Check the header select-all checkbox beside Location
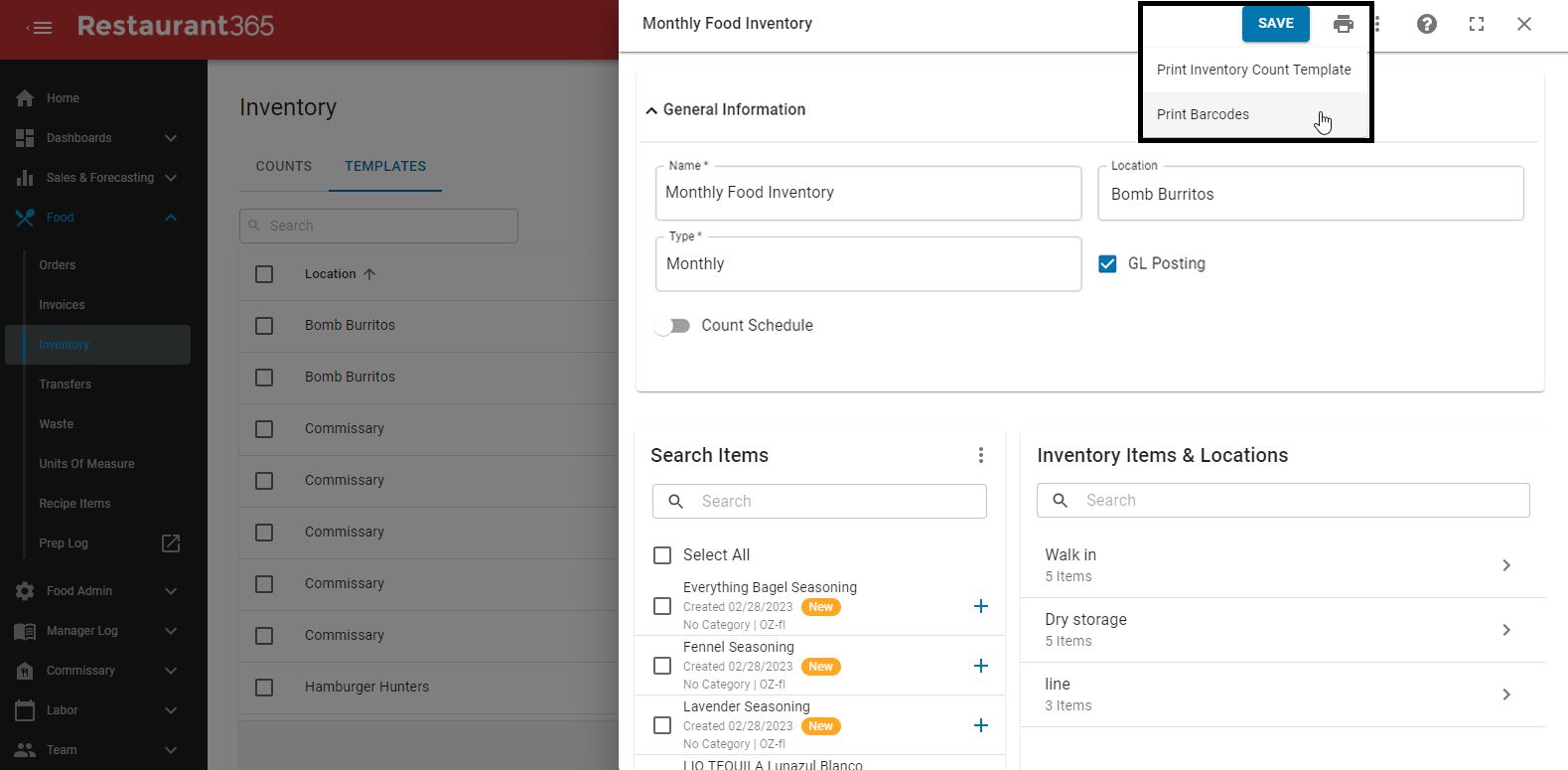The height and width of the screenshot is (770, 1568). point(264,274)
